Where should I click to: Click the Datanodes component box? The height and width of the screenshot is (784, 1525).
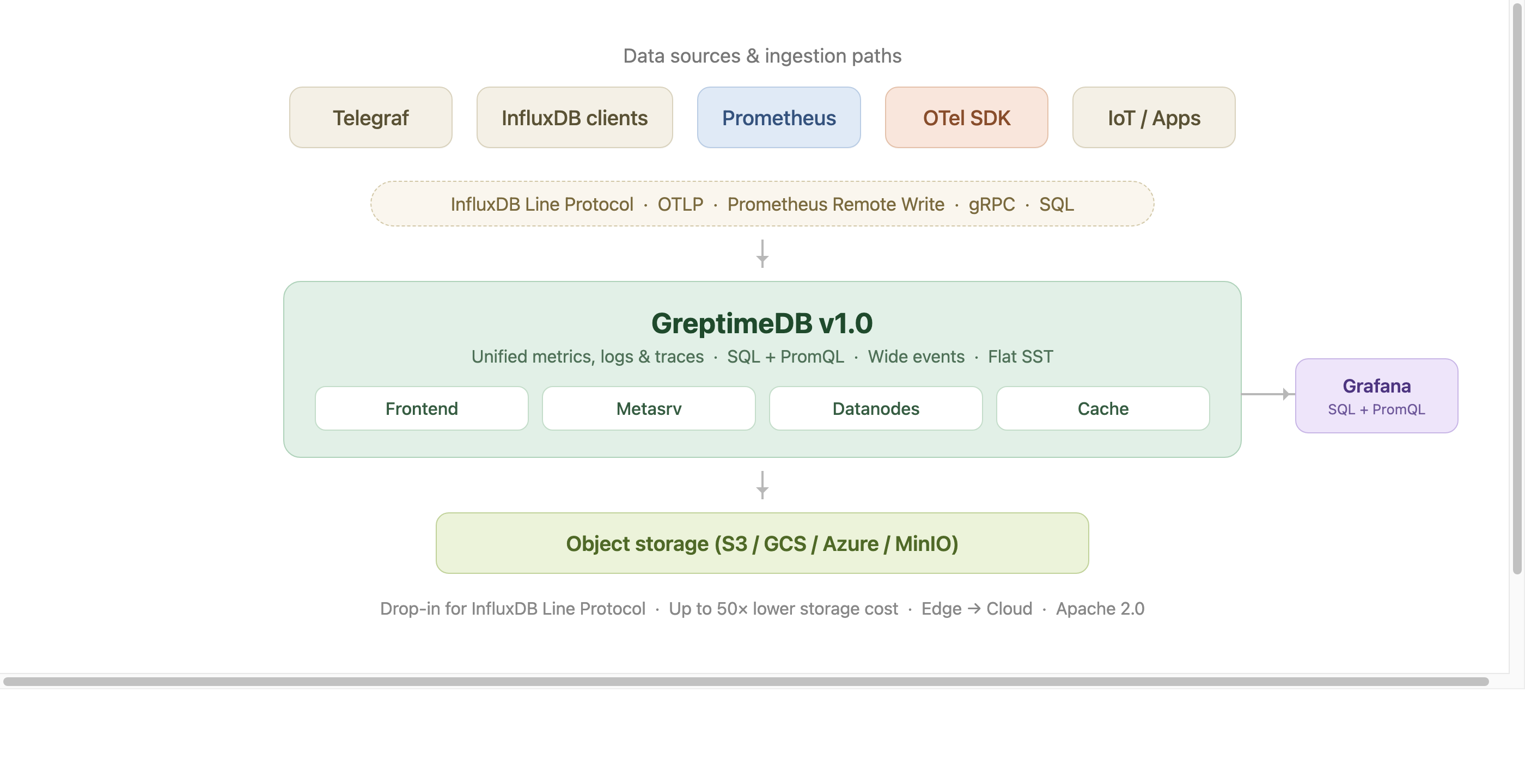876,408
